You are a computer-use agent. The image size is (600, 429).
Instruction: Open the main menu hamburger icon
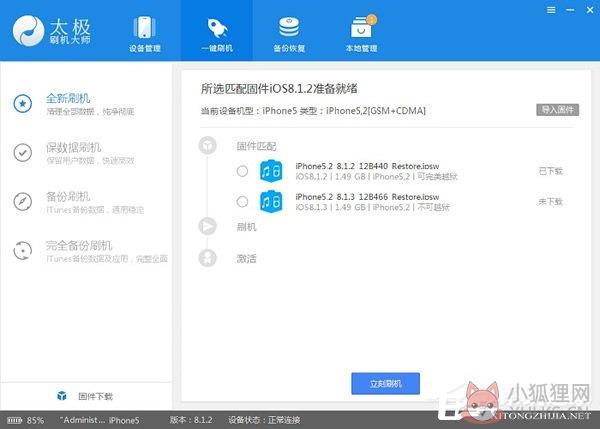click(551, 10)
